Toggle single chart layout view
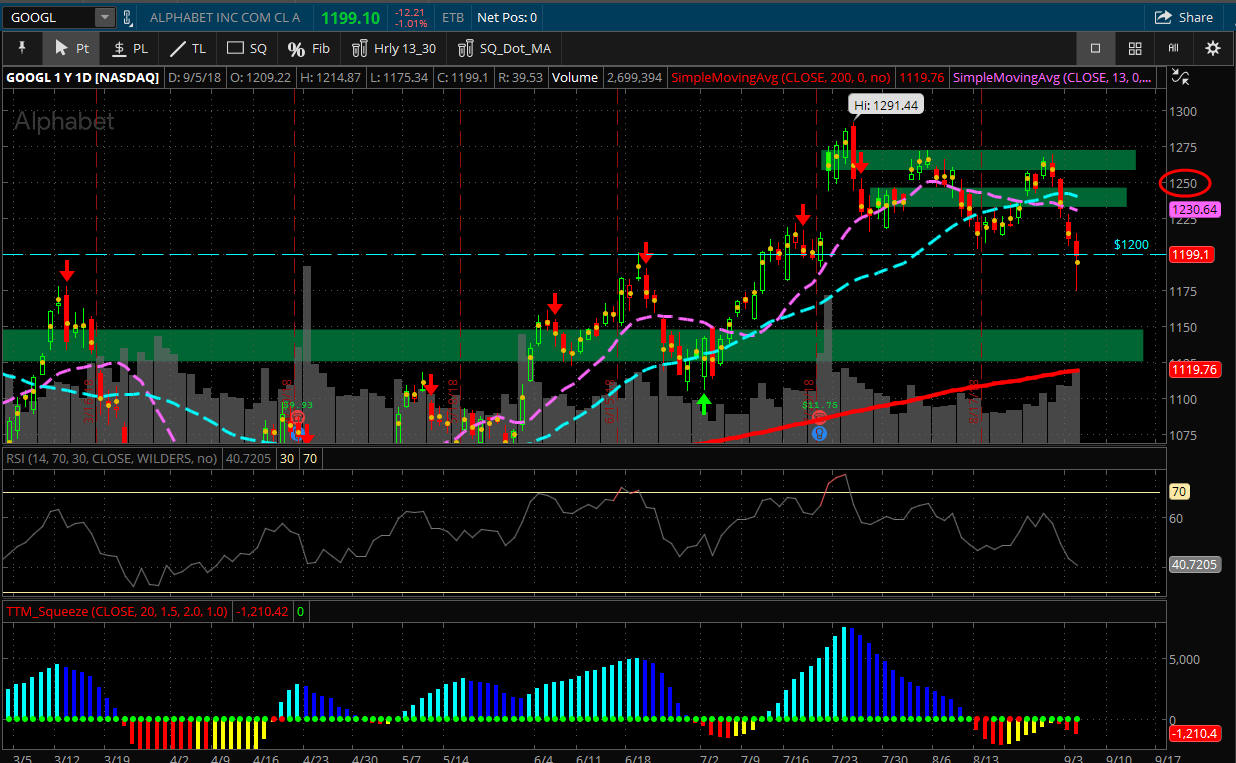Image resolution: width=1236 pixels, height=763 pixels. click(x=1095, y=48)
